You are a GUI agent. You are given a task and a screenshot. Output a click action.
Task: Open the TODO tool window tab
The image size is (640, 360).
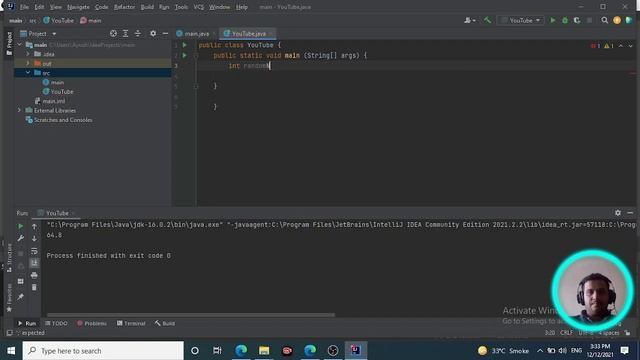[x=56, y=323]
